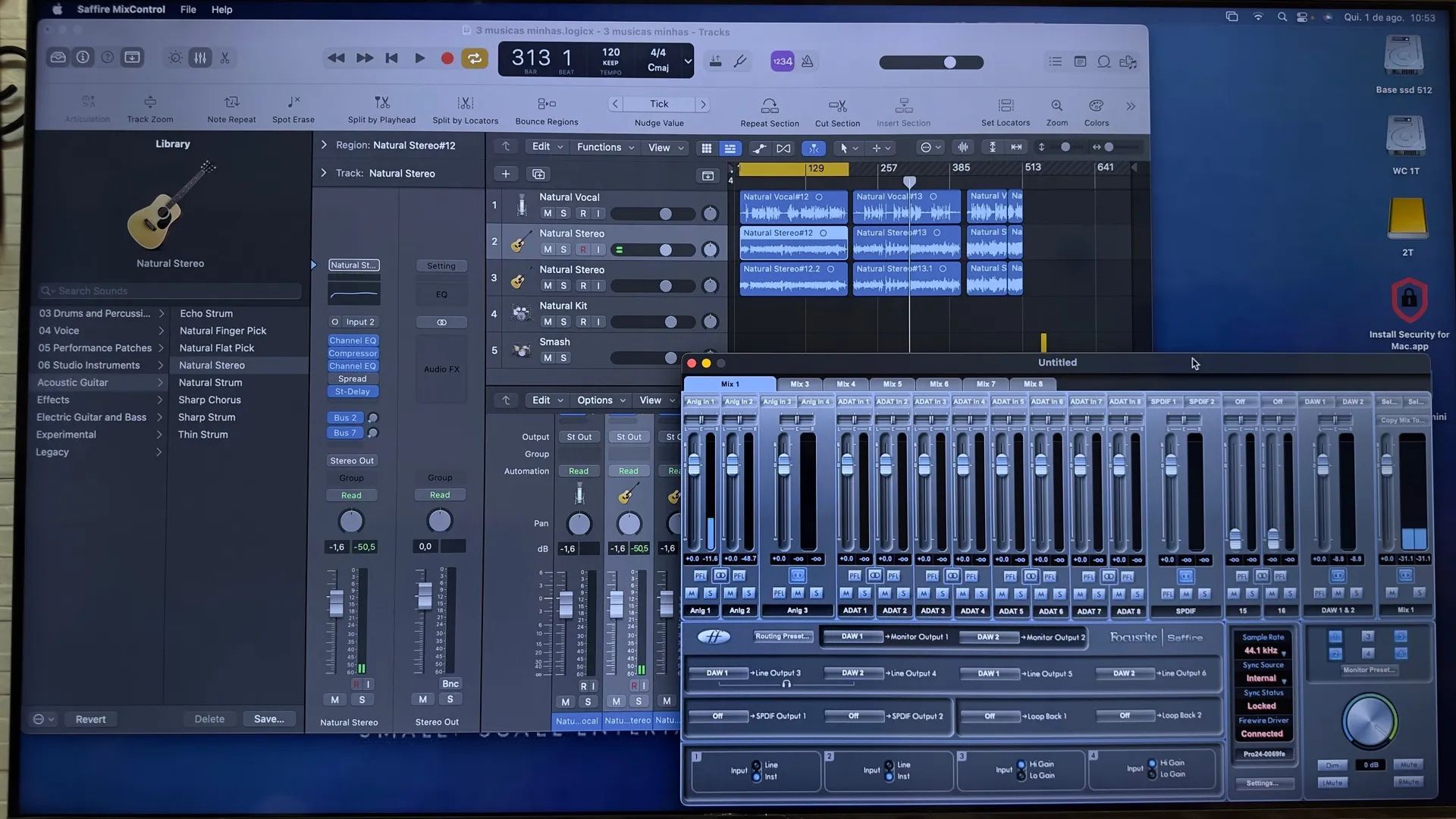The width and height of the screenshot is (1456, 819).
Task: Activate the Split by Playhead tool
Action: click(381, 108)
